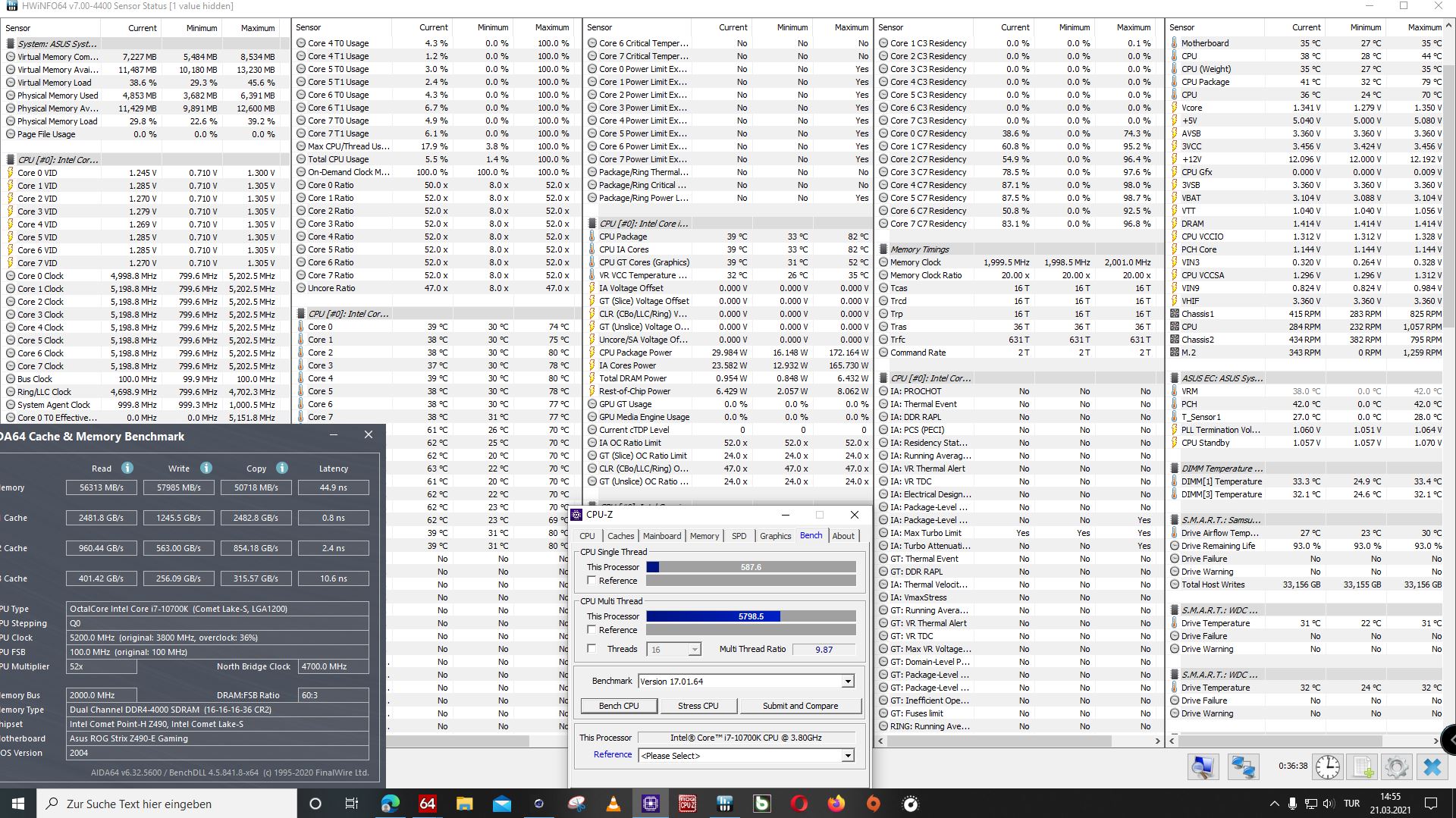Collapse the Memory Timings sensor group
Screen dimensions: 1456x818
point(919,249)
